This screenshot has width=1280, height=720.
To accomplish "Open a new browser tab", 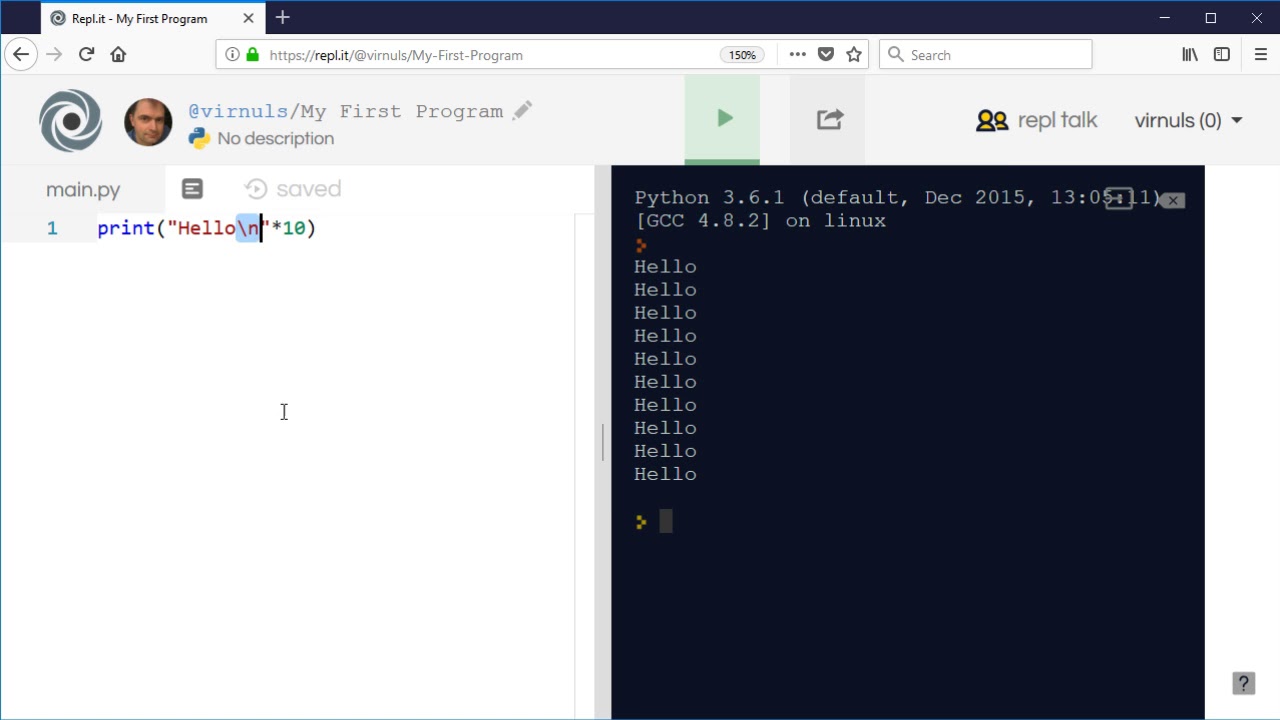I will [x=283, y=17].
